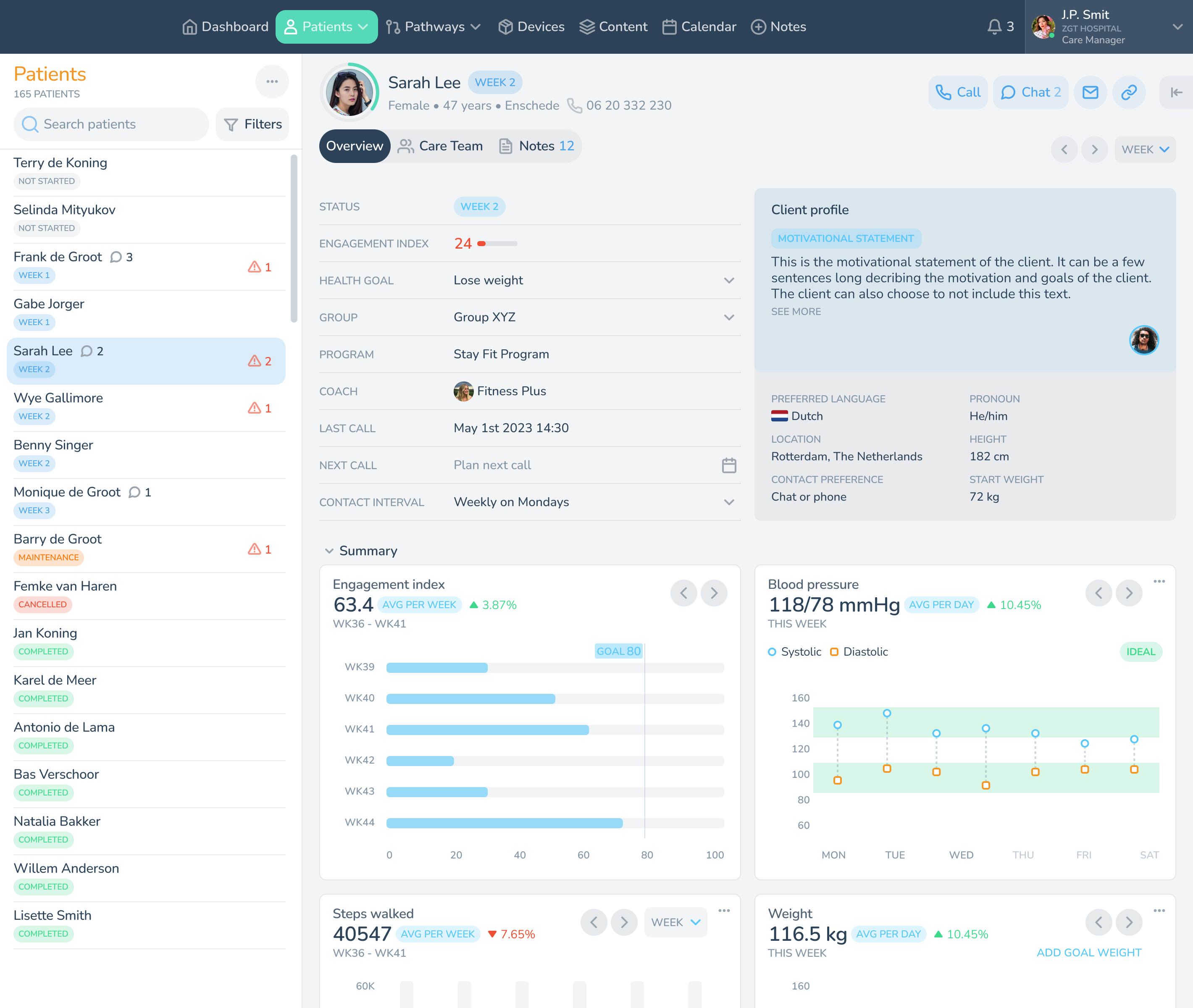Screen dimensions: 1193x1008
Task: Switch to Care Team tab
Action: point(440,146)
